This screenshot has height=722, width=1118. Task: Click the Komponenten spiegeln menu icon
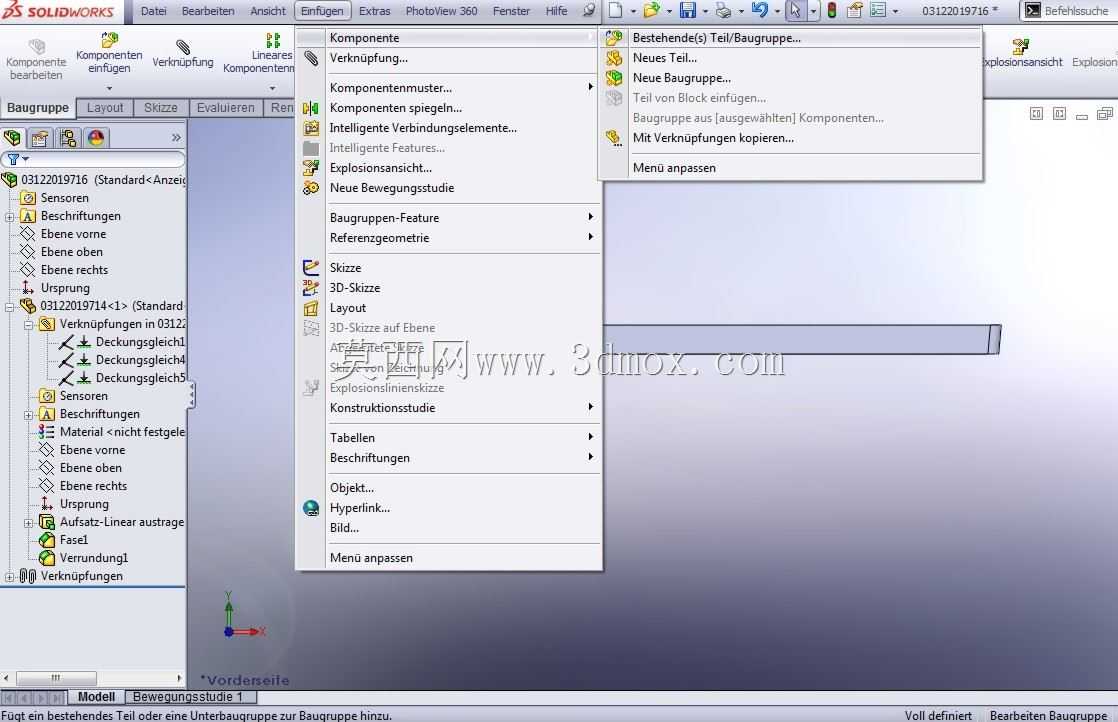click(x=311, y=108)
